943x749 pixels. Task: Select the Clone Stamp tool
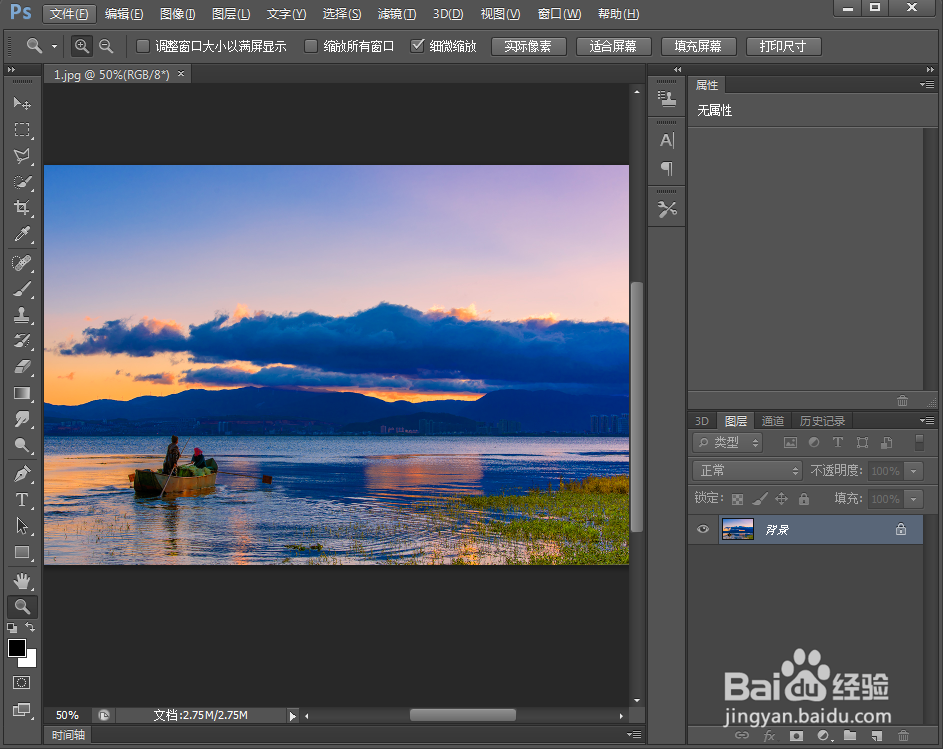pos(22,315)
